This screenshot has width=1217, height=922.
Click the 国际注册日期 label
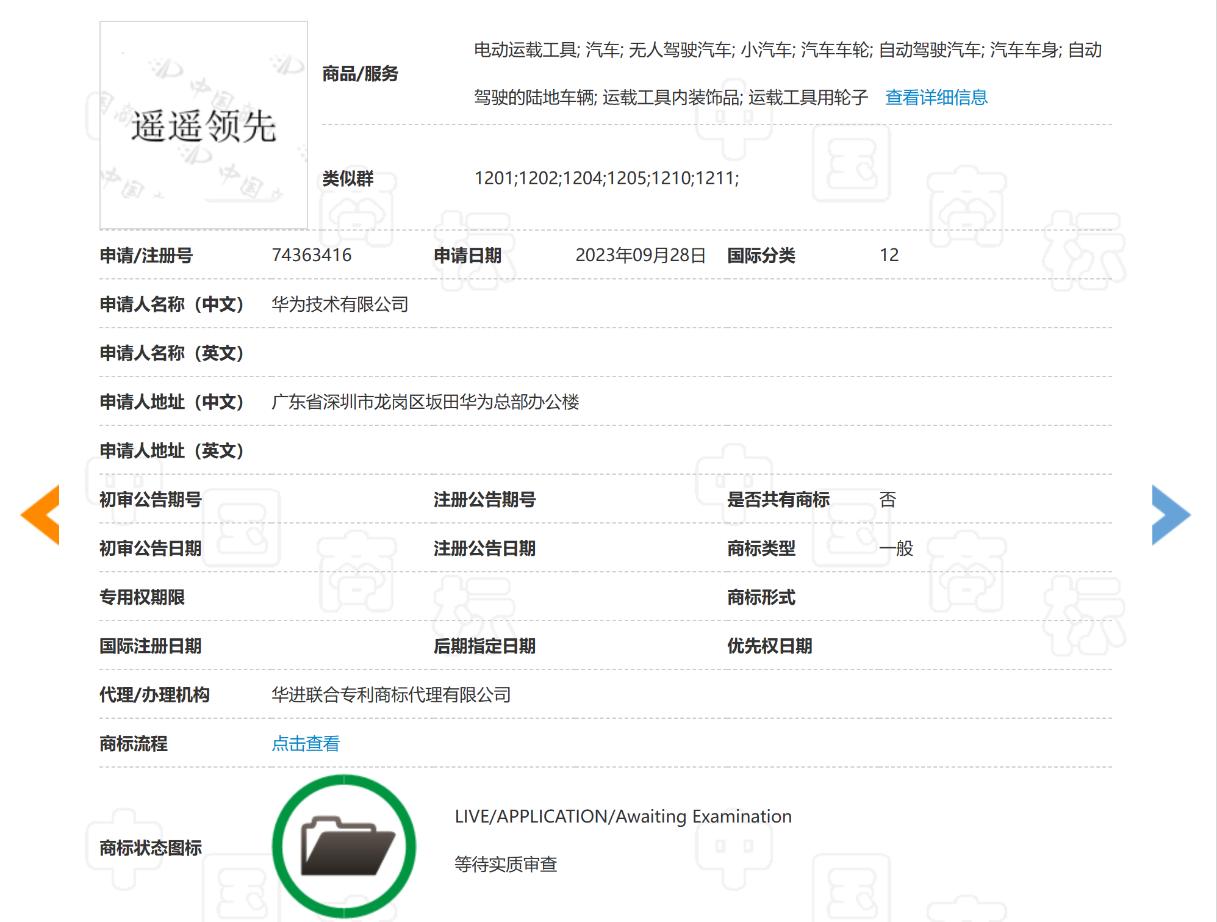[x=151, y=646]
